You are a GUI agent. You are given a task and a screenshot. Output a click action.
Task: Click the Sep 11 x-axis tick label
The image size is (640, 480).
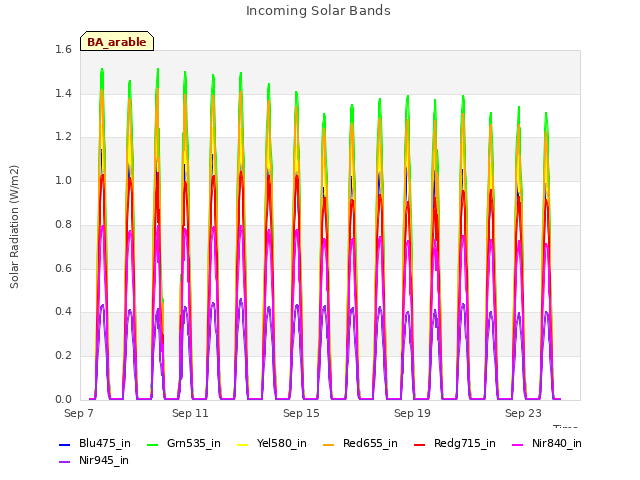point(190,413)
